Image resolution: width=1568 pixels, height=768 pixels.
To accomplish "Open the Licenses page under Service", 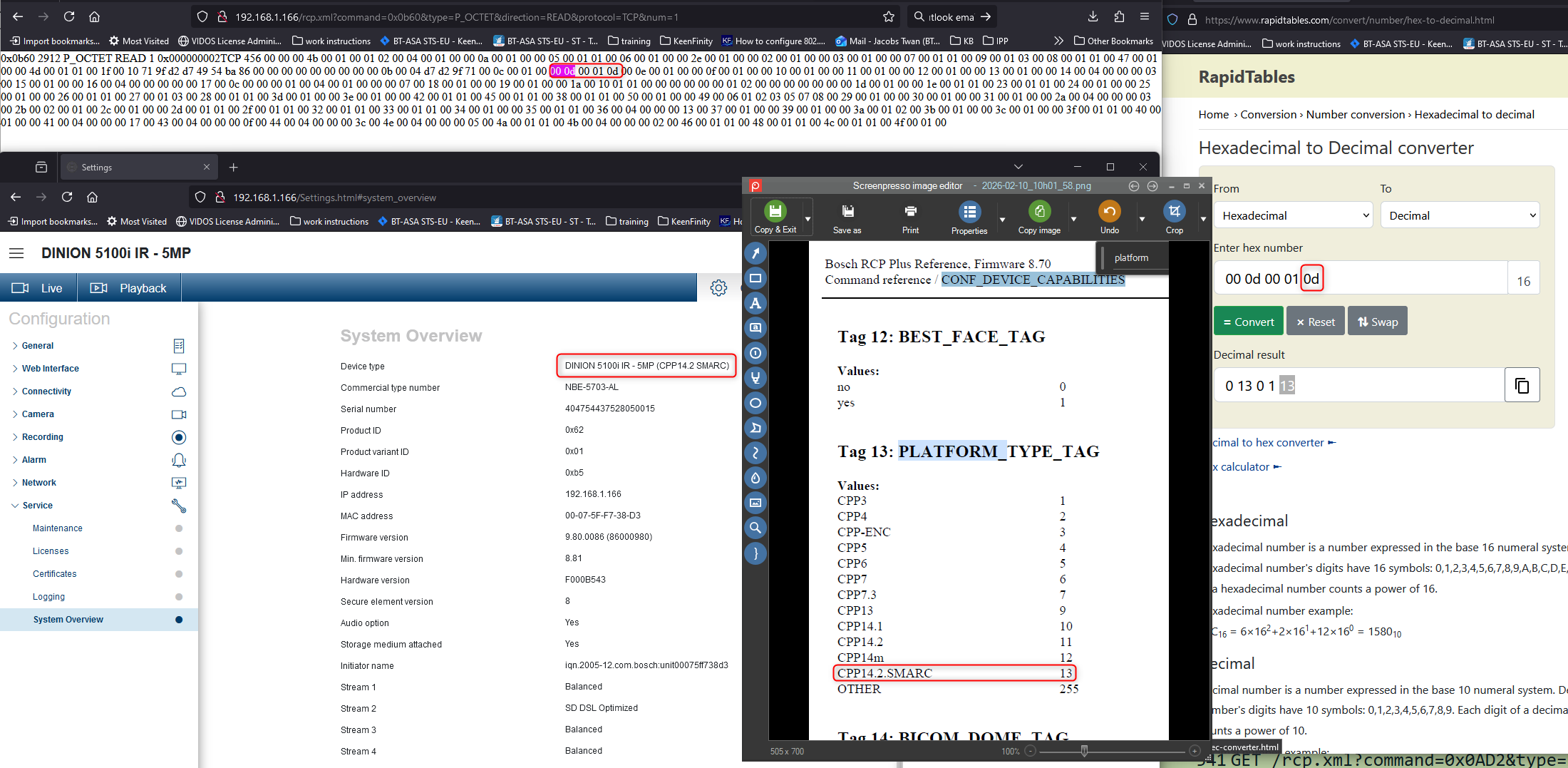I will point(51,551).
